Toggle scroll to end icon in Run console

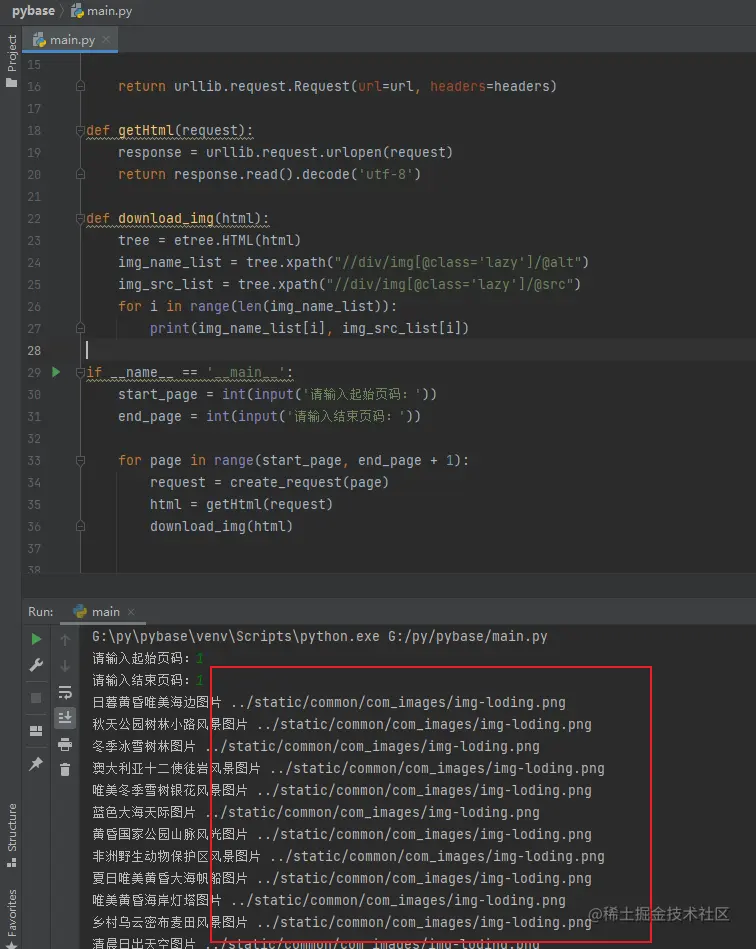[x=65, y=718]
